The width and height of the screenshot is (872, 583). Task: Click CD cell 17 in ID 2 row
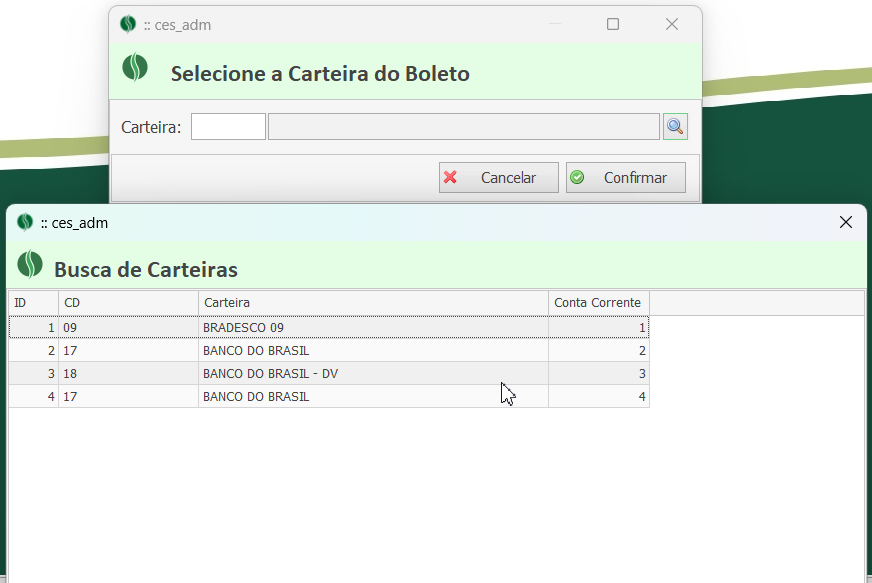click(128, 350)
